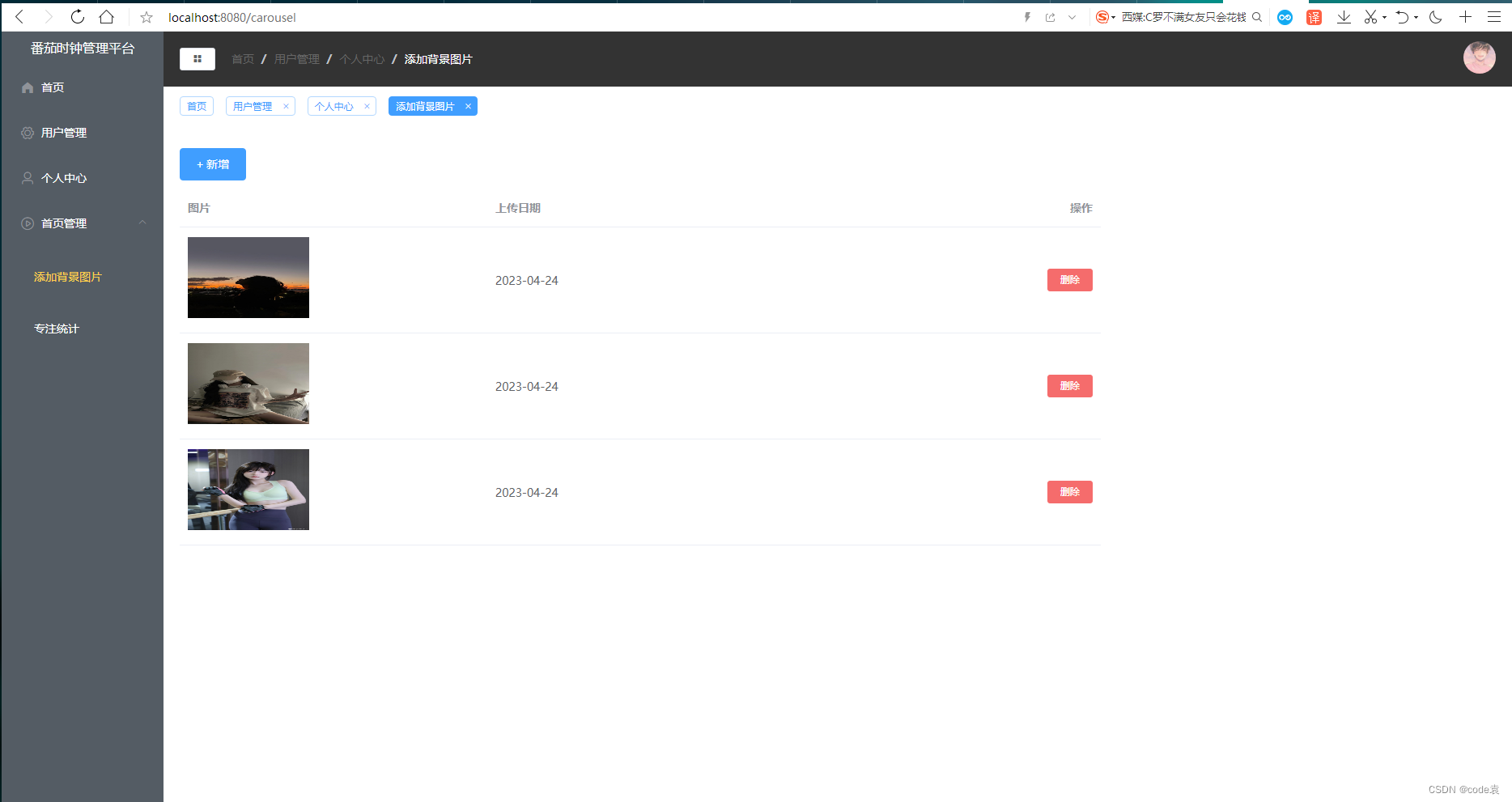Click the search box with news text

click(x=1183, y=17)
